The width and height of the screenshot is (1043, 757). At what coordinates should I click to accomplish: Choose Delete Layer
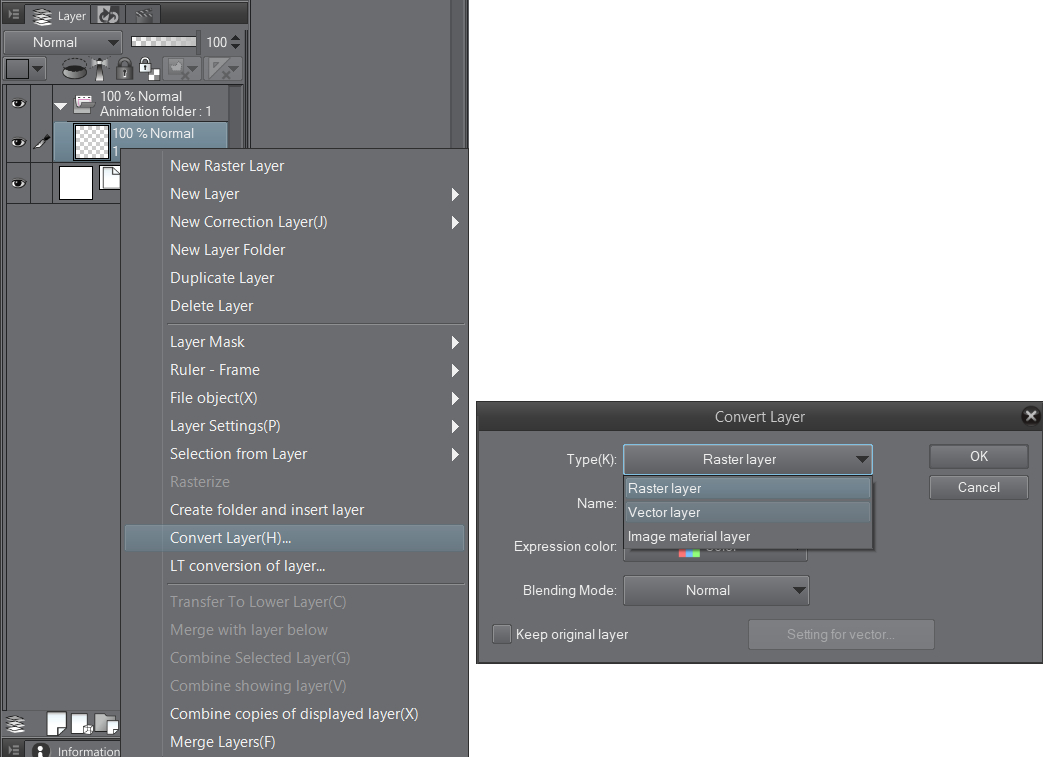tap(294, 305)
